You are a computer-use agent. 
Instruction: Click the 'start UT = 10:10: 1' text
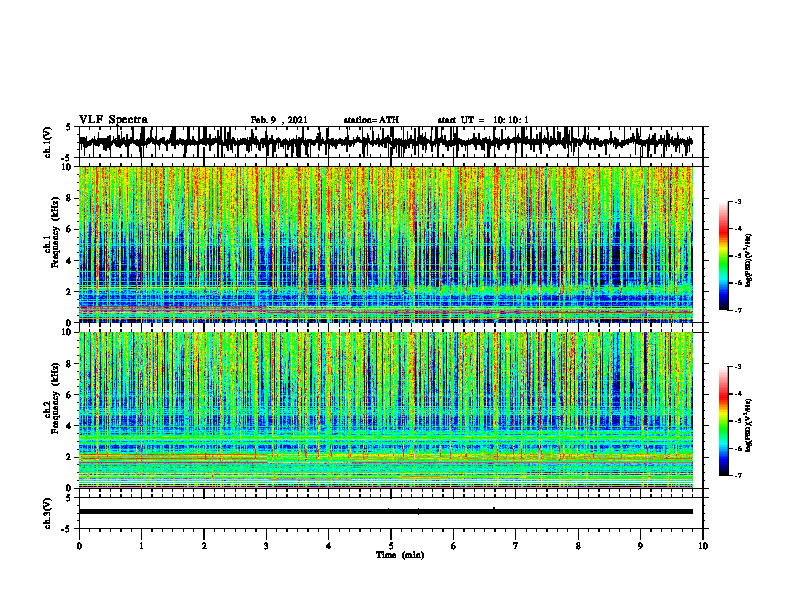(x=483, y=120)
